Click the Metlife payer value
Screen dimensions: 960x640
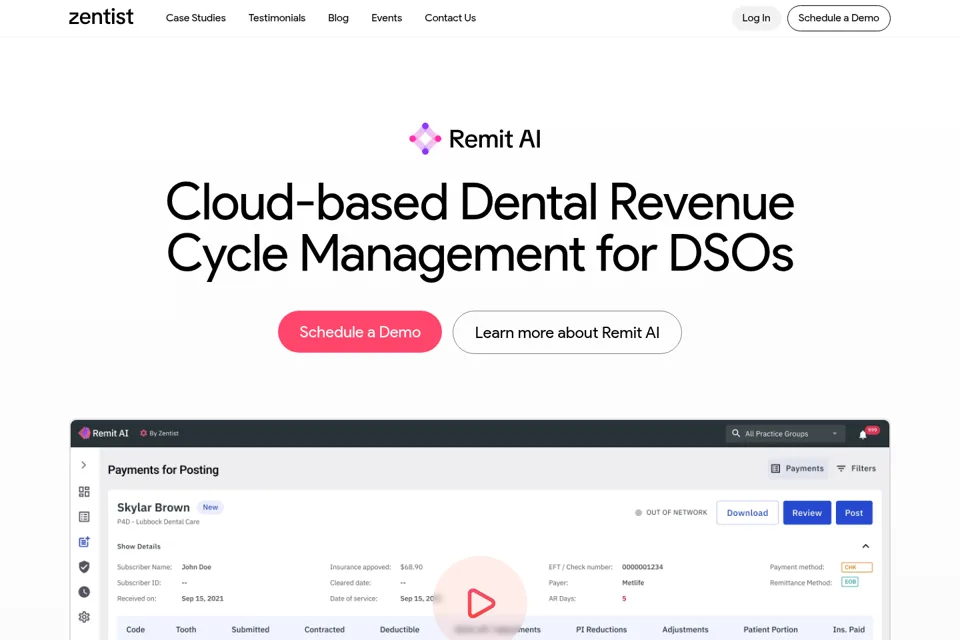633,583
